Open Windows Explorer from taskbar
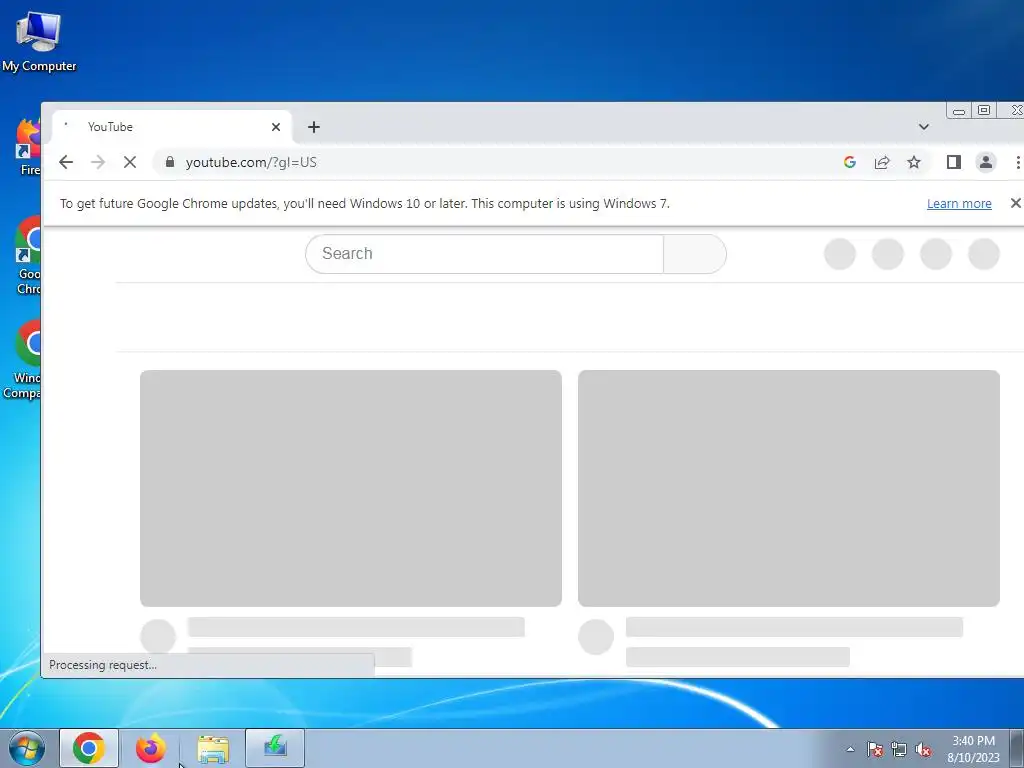Viewport: 1024px width, 768px height. [x=213, y=748]
